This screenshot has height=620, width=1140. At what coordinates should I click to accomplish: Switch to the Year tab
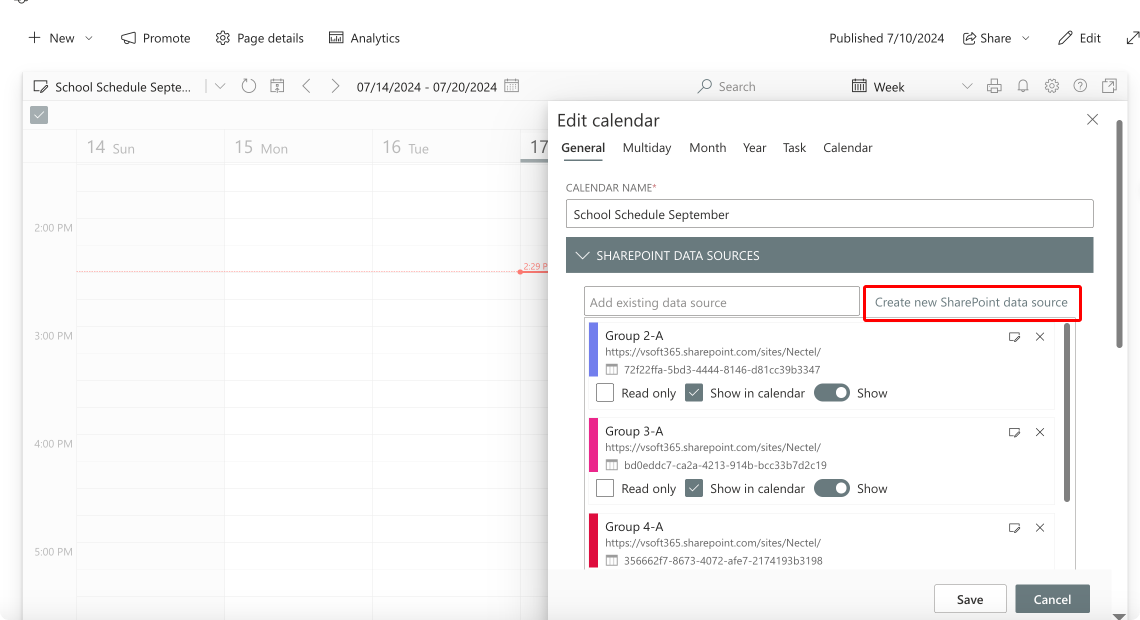[x=755, y=148]
